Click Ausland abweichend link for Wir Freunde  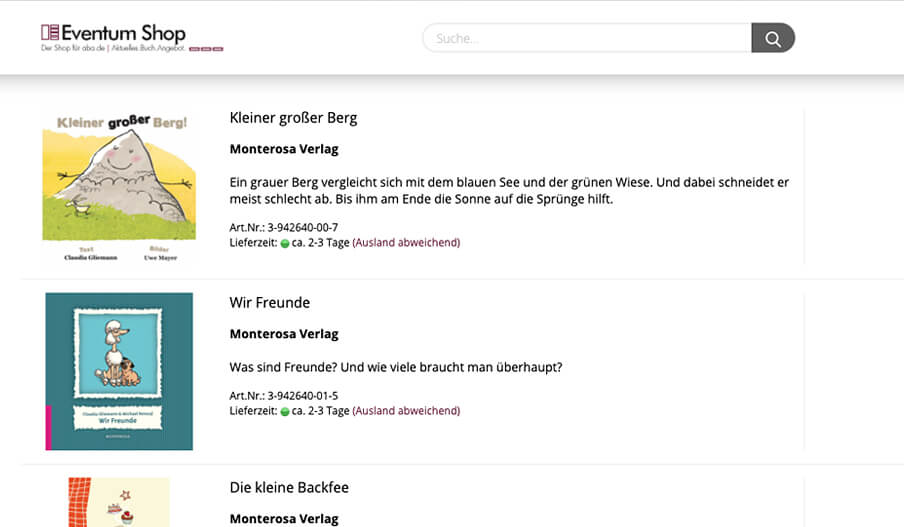406,411
